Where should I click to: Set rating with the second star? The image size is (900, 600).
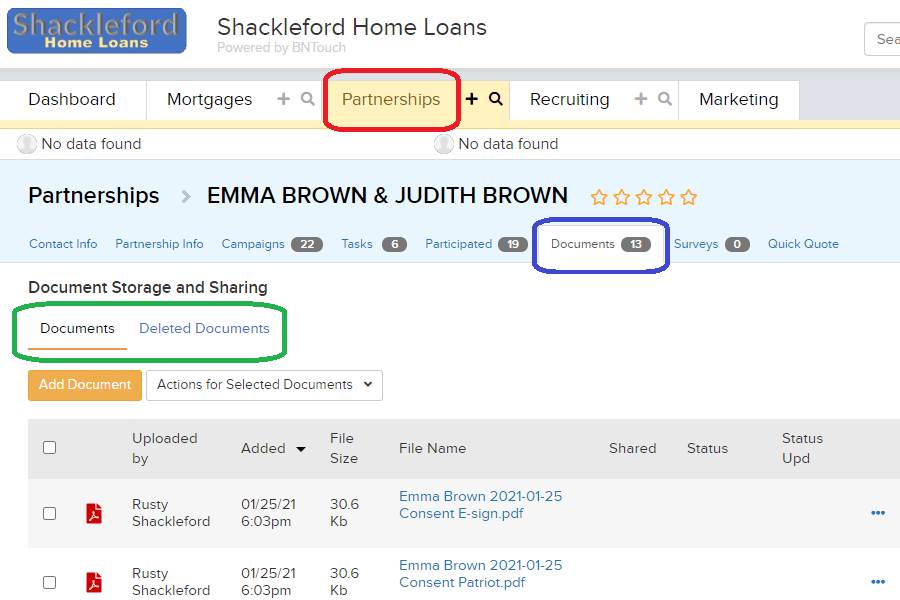tap(622, 198)
